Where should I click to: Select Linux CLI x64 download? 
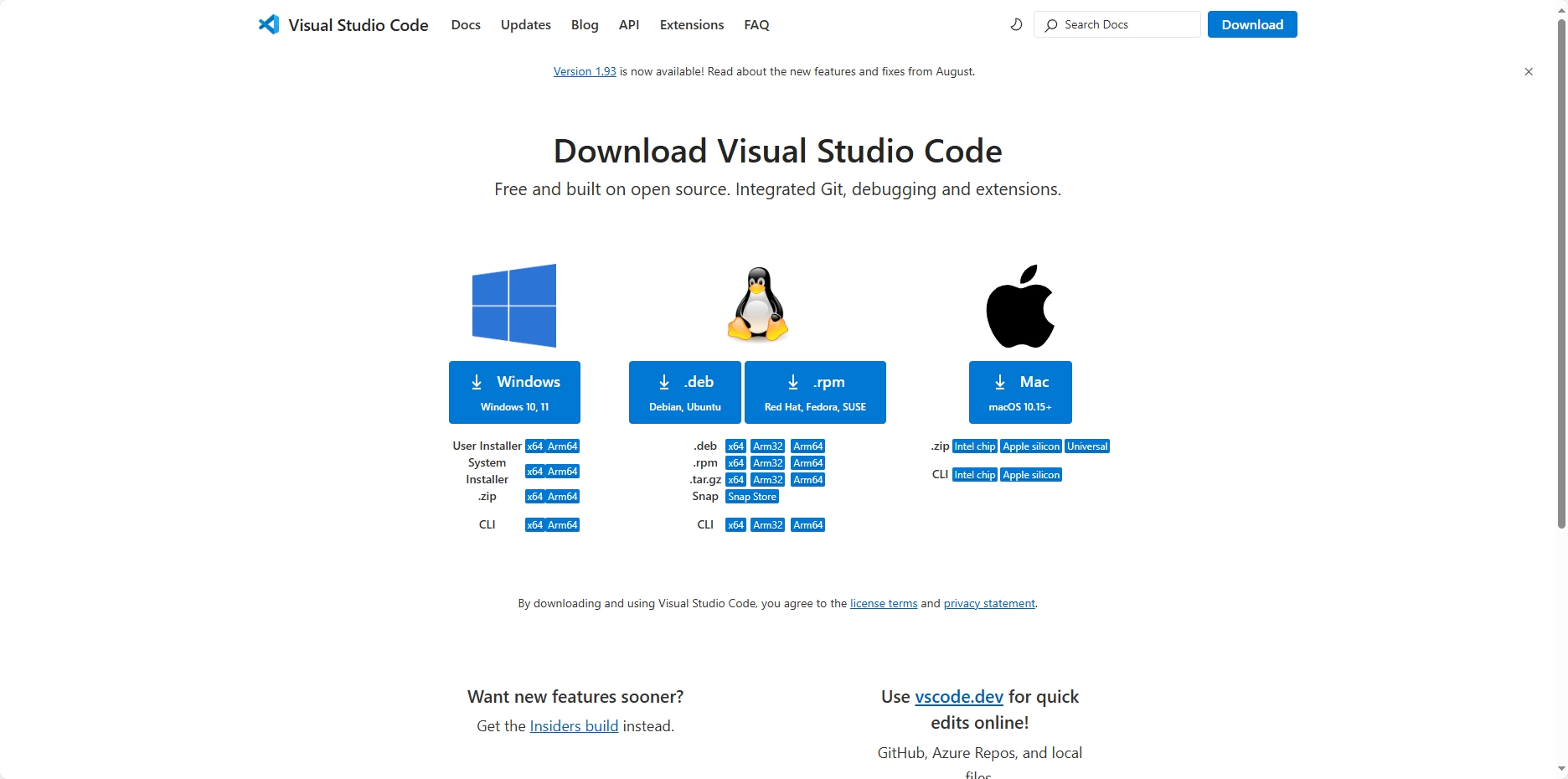click(736, 525)
